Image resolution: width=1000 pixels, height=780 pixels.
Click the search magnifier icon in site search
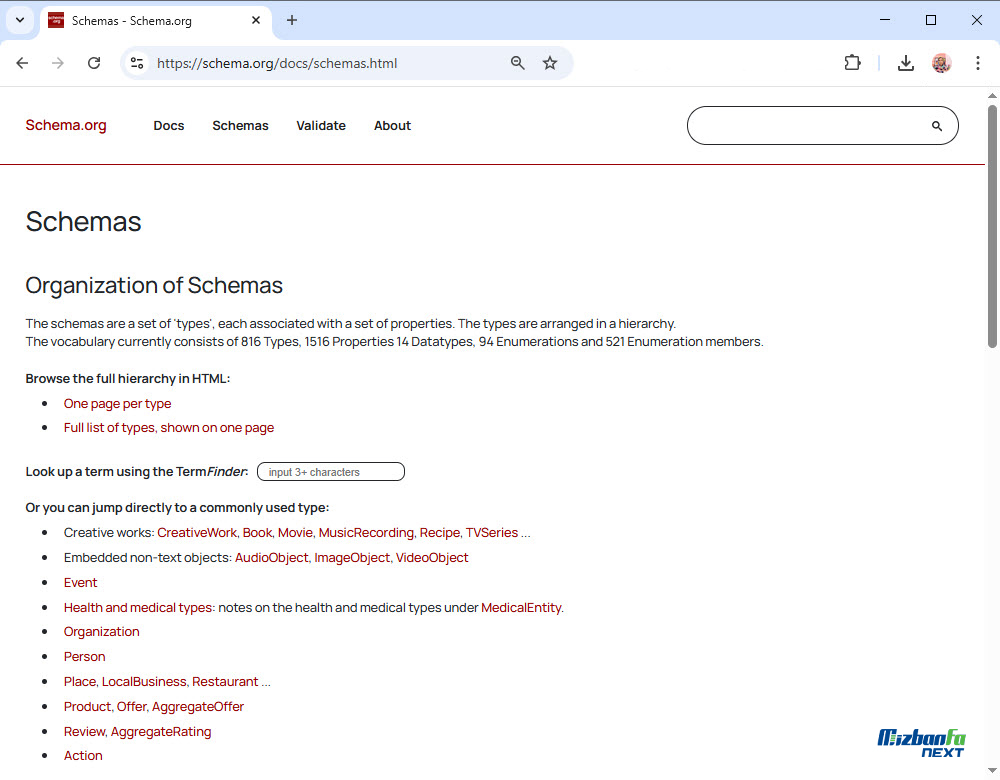[x=936, y=126]
